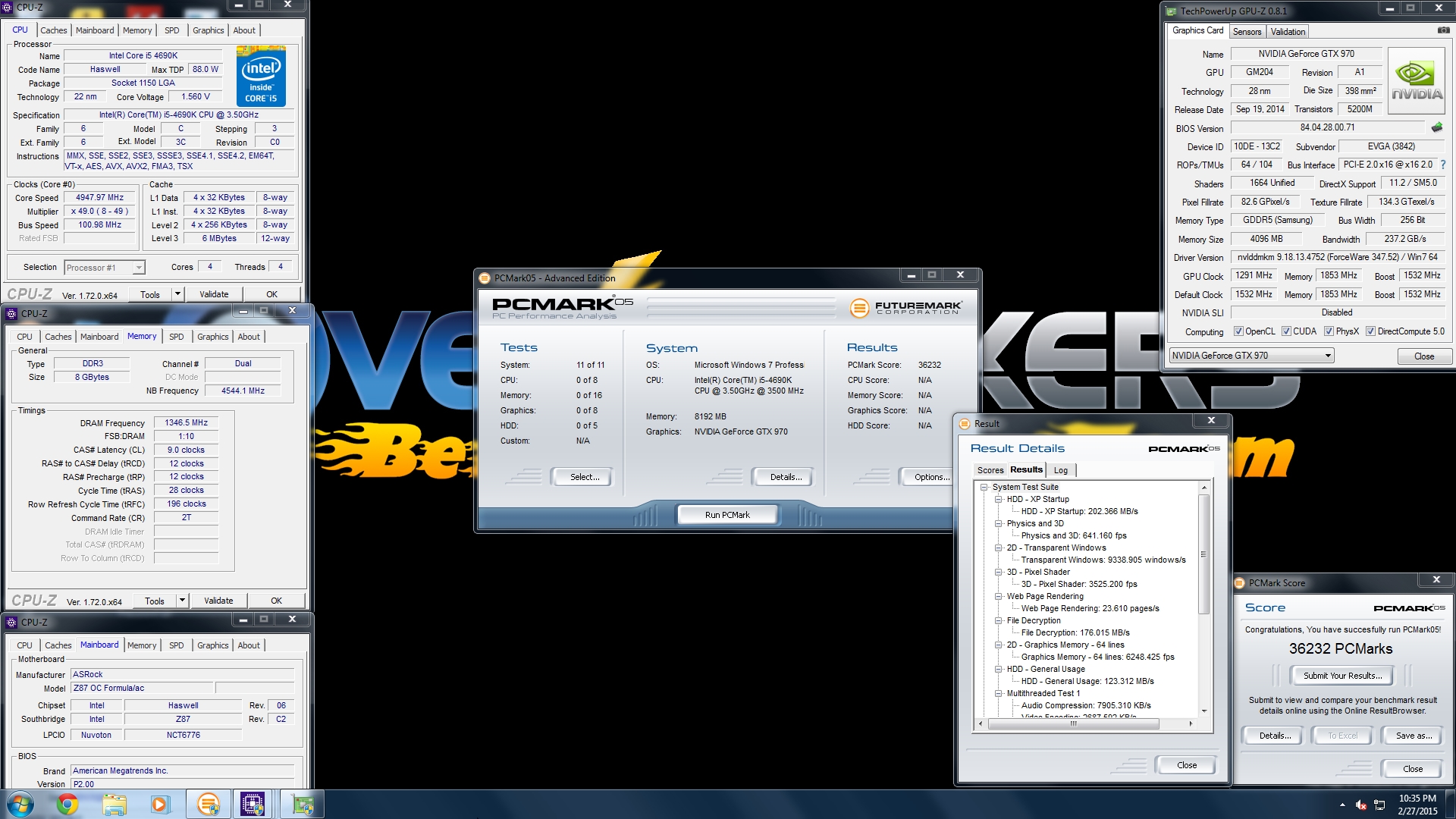This screenshot has width=1456, height=819.
Task: Click Submit Your Results... button
Action: tap(1342, 676)
